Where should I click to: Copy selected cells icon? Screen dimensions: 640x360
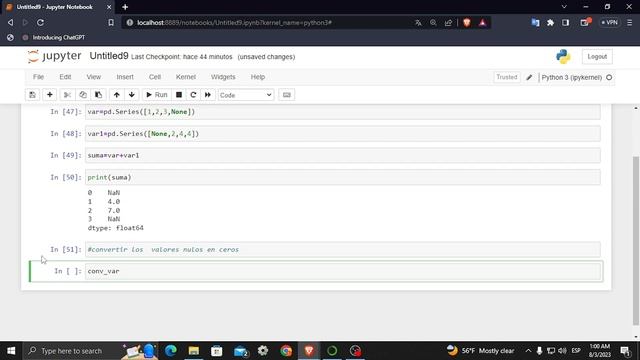click(83, 95)
